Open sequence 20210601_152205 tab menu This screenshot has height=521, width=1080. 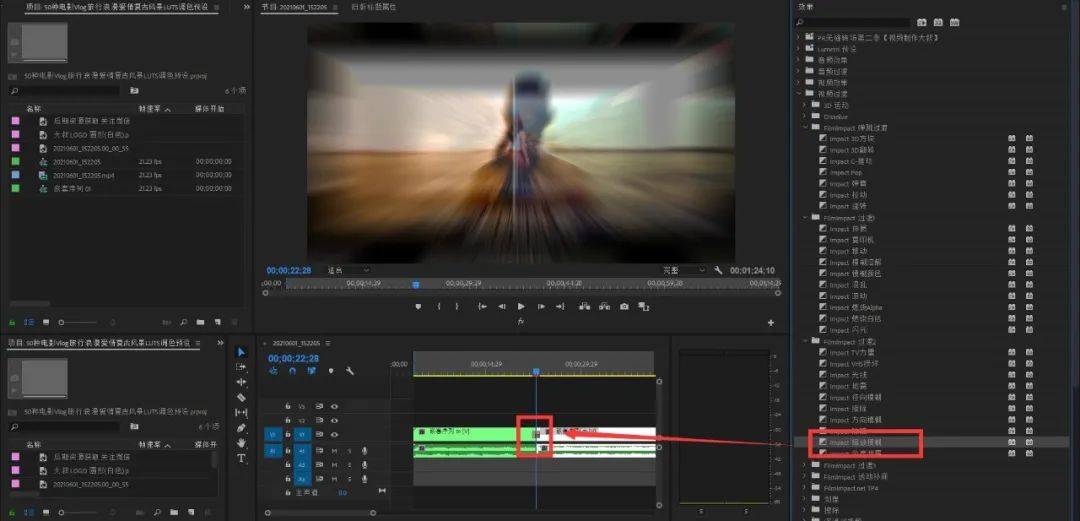click(x=328, y=343)
